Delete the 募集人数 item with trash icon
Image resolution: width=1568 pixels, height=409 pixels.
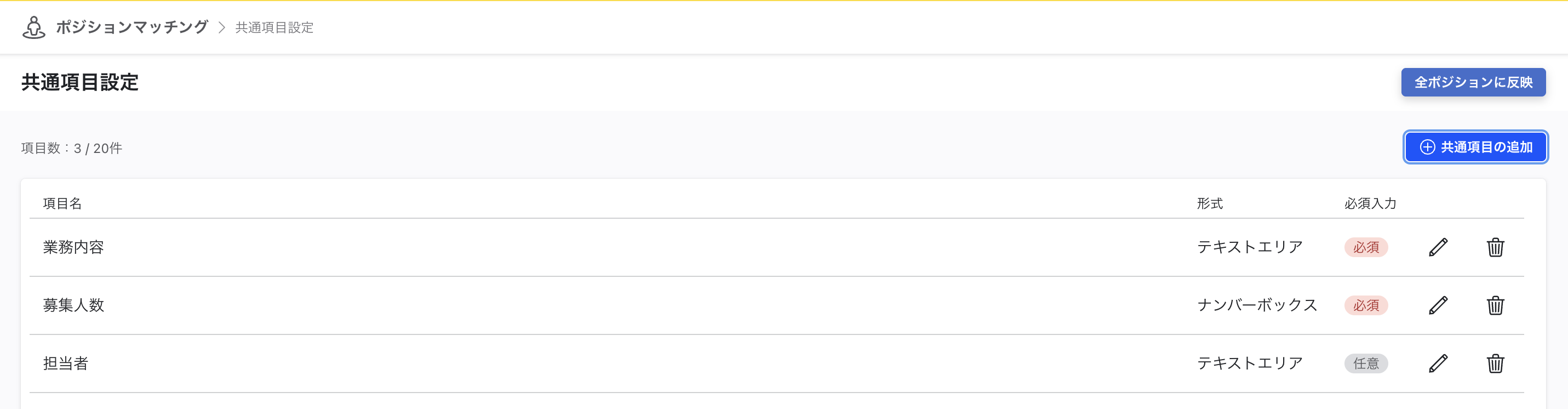pos(1495,305)
